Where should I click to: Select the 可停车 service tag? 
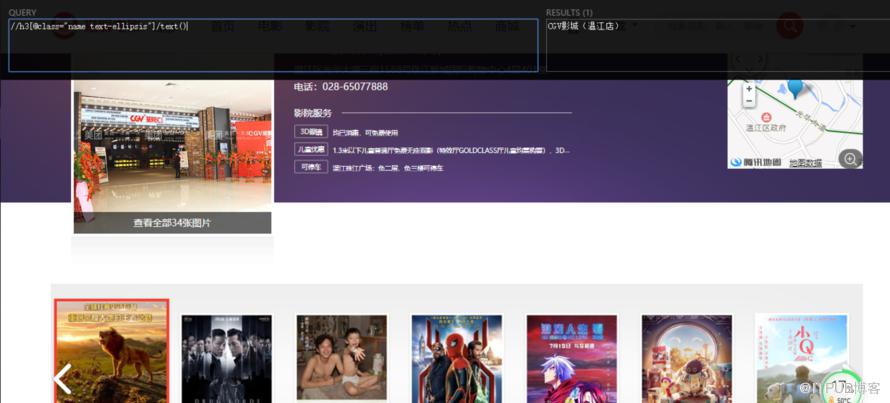click(x=311, y=167)
